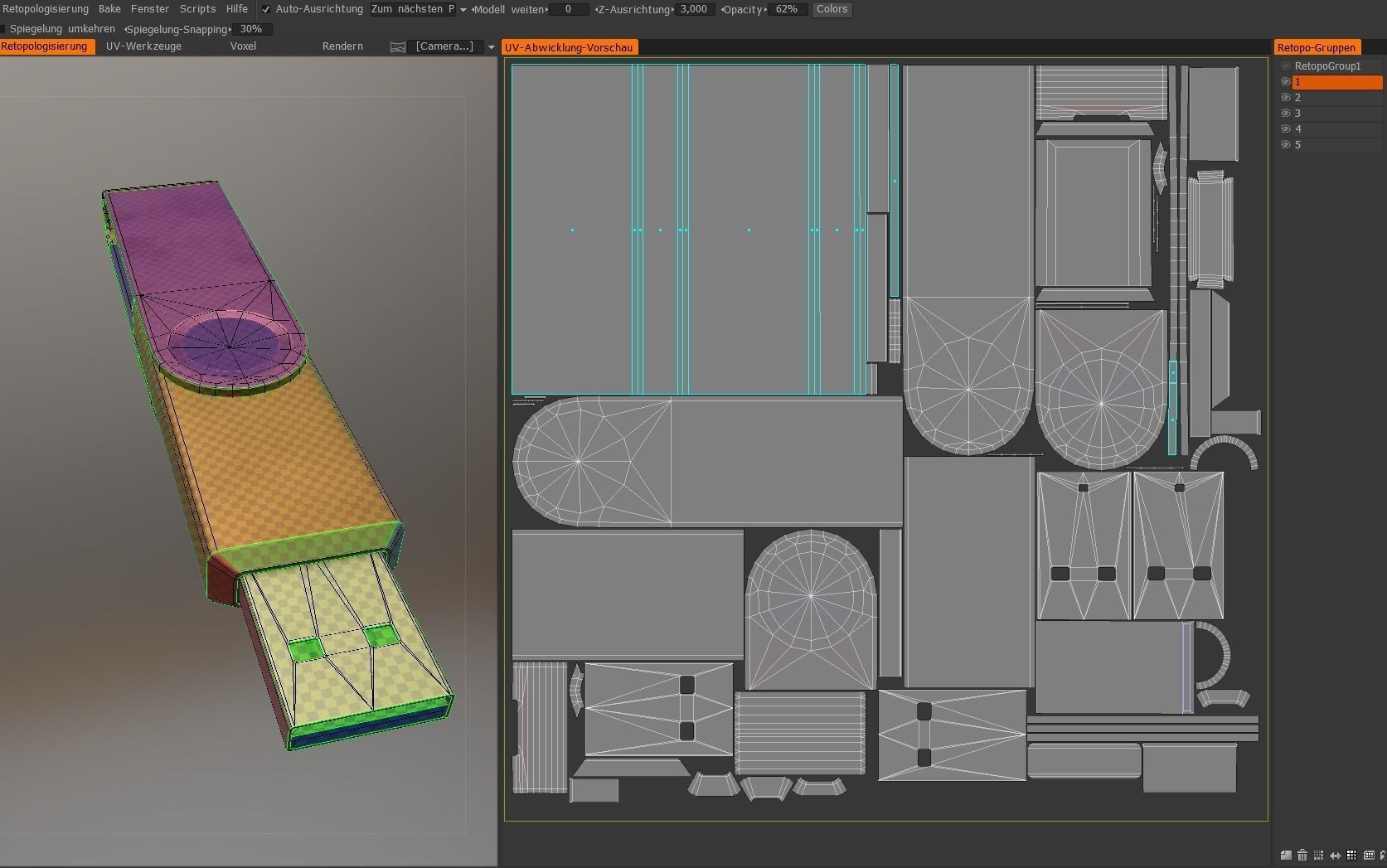1387x868 pixels.
Task: Click the trash icon to delete group
Action: (x=1302, y=856)
